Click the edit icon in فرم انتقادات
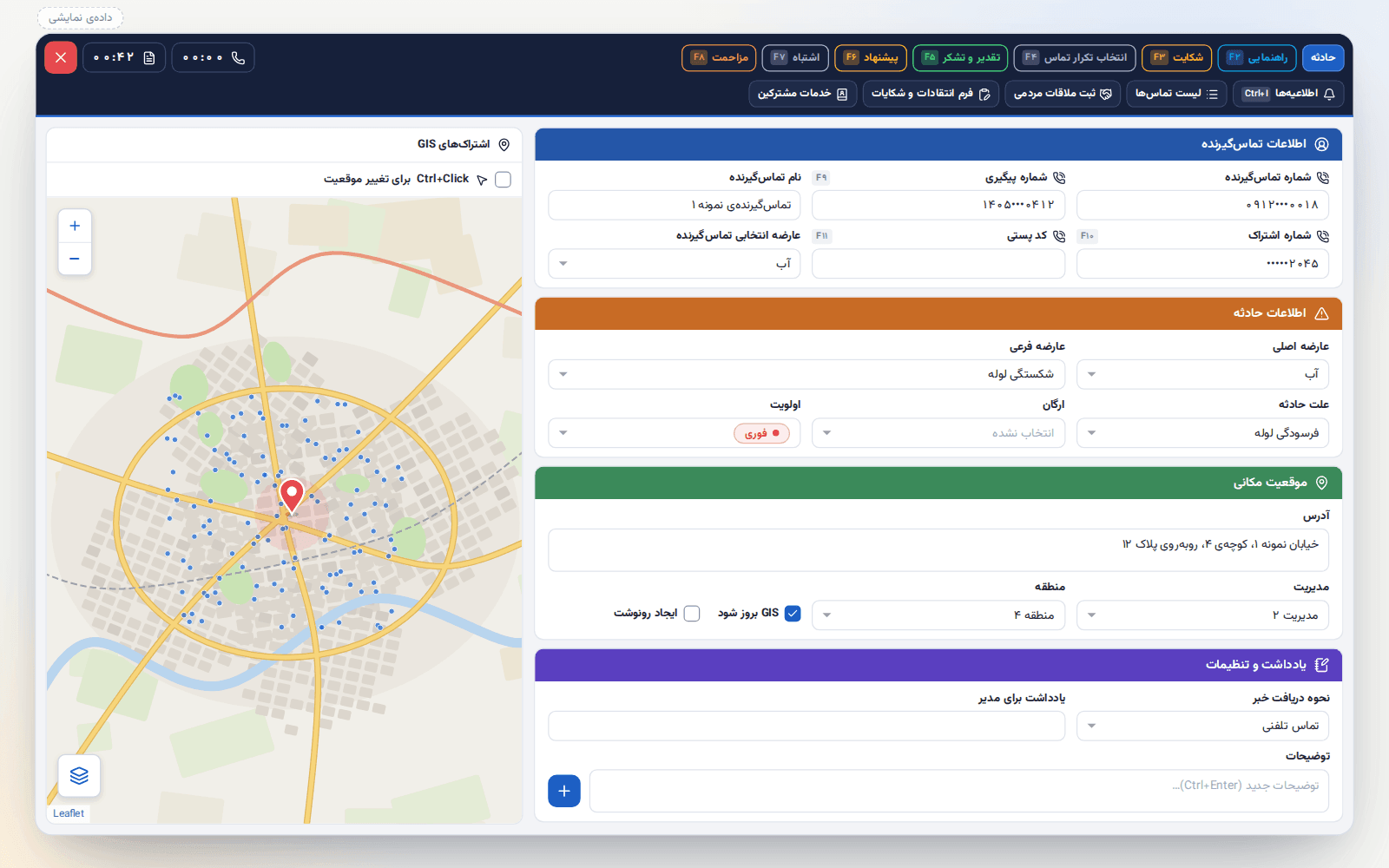The image size is (1389, 868). tap(984, 94)
